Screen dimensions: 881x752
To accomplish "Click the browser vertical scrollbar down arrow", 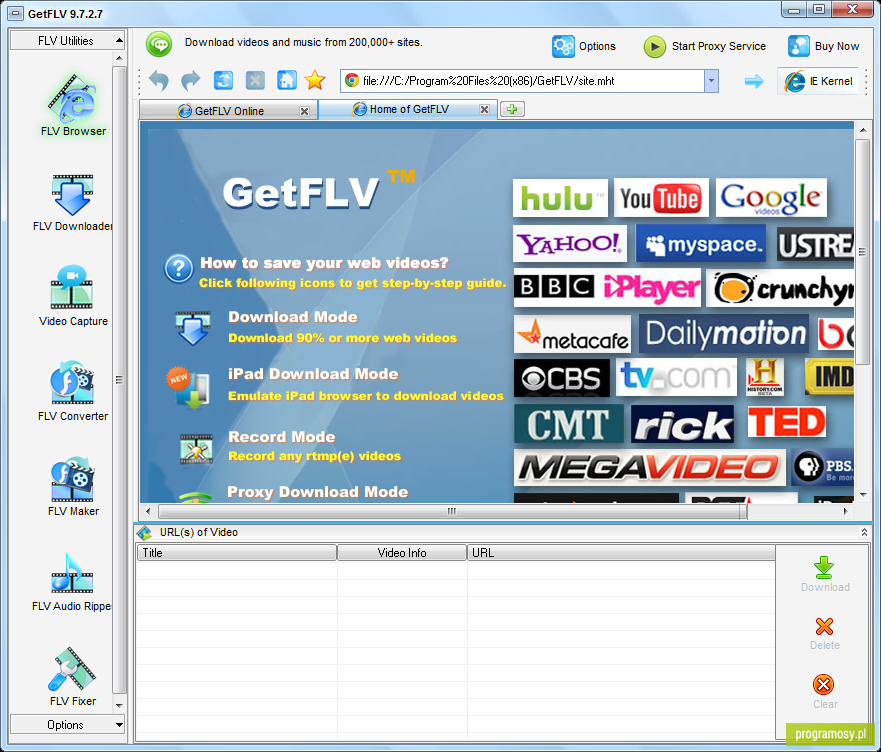I will (x=862, y=495).
